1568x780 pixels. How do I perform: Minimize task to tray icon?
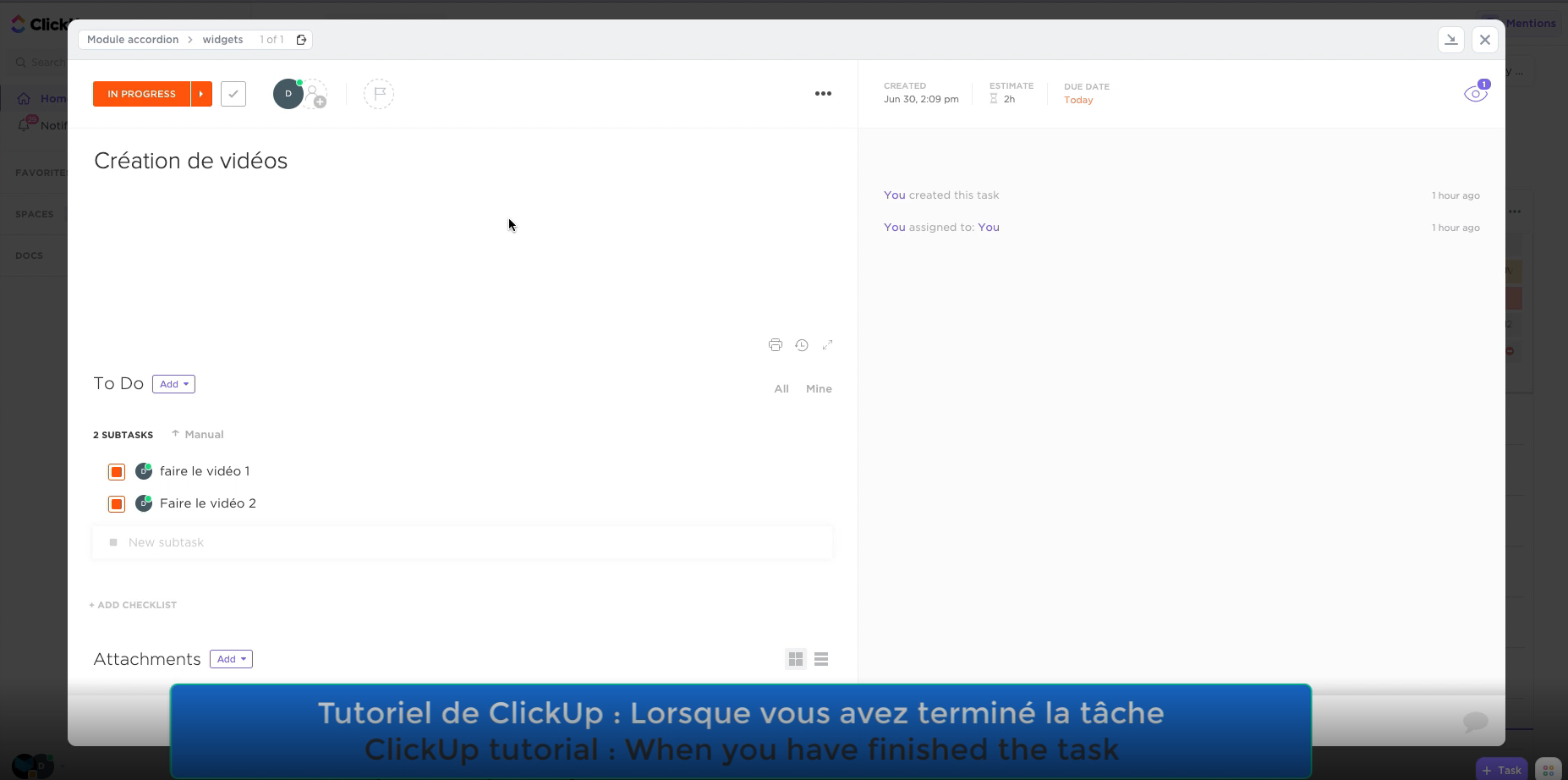(1451, 40)
